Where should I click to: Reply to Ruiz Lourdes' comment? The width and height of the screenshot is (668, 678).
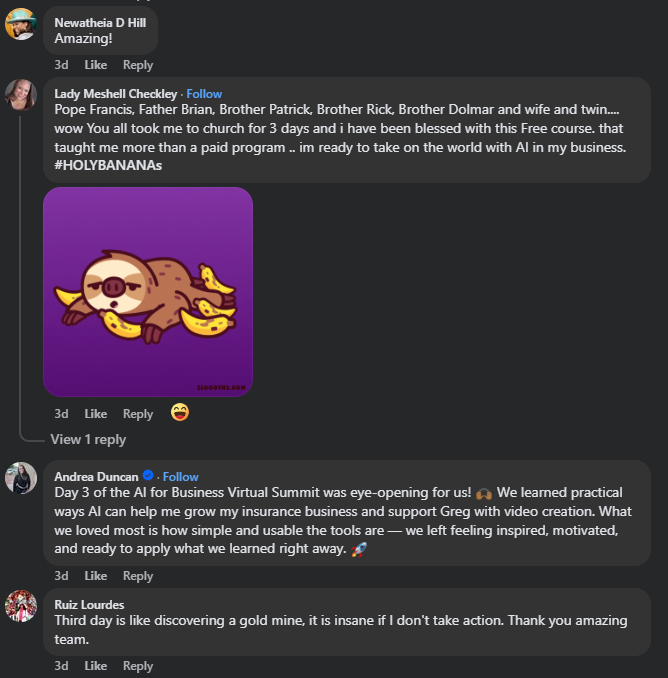click(x=138, y=666)
